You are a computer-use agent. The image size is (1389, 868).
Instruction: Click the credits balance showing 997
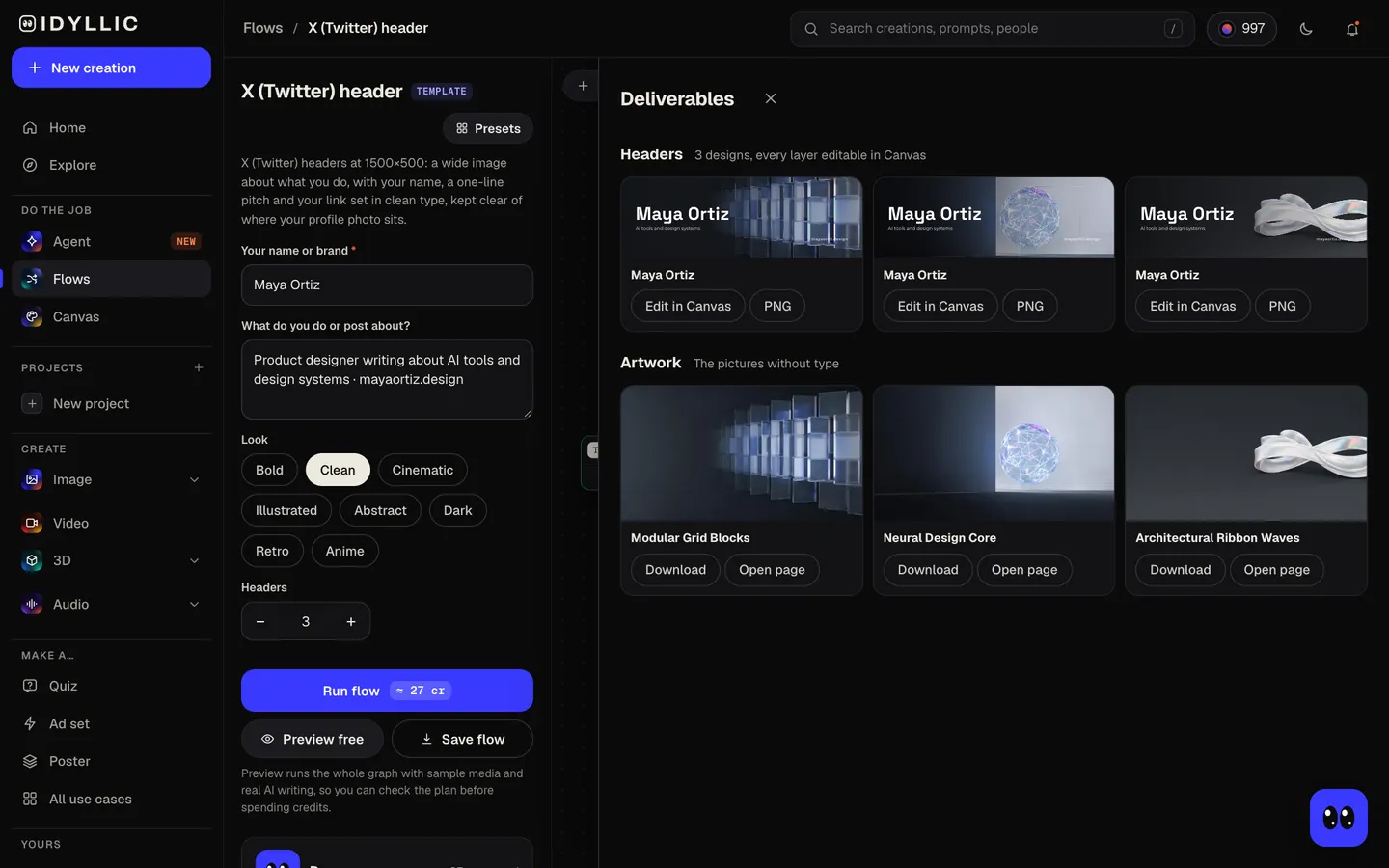click(x=1241, y=29)
